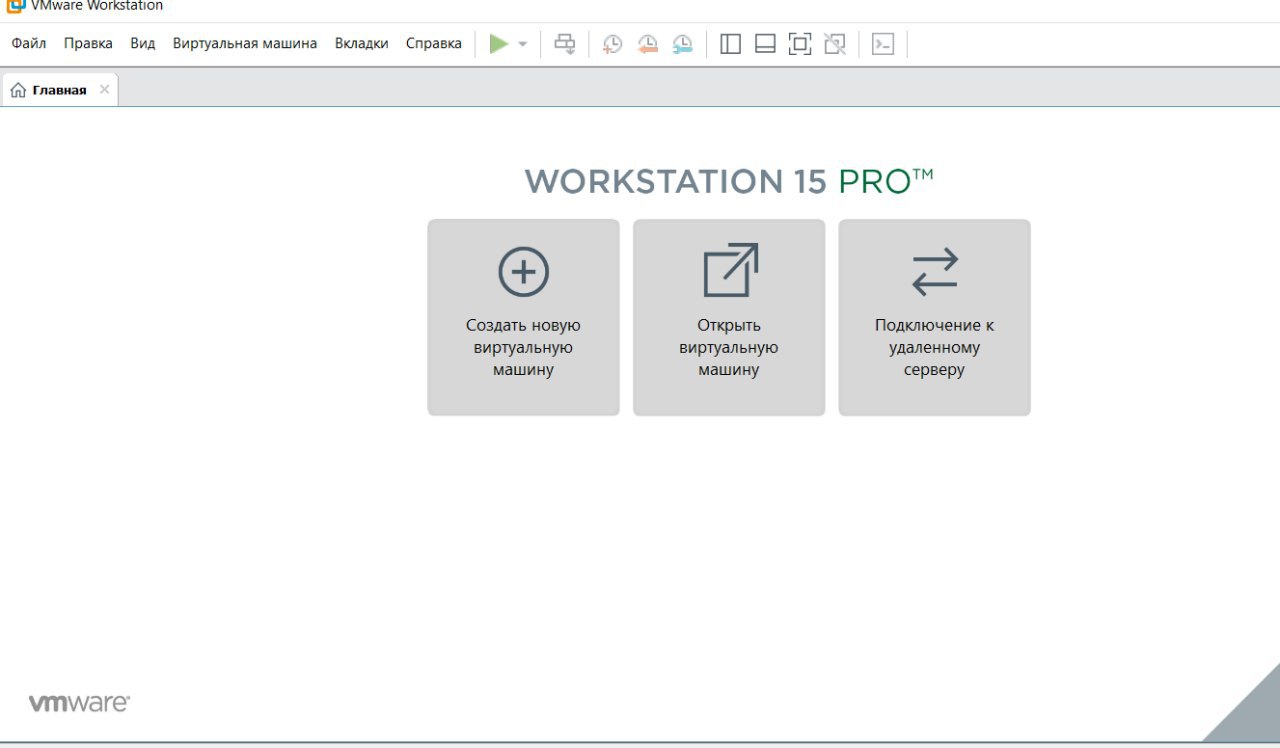This screenshot has height=748, width=1280.
Task: Toggle the thumbnail bar layout icon
Action: (765, 44)
